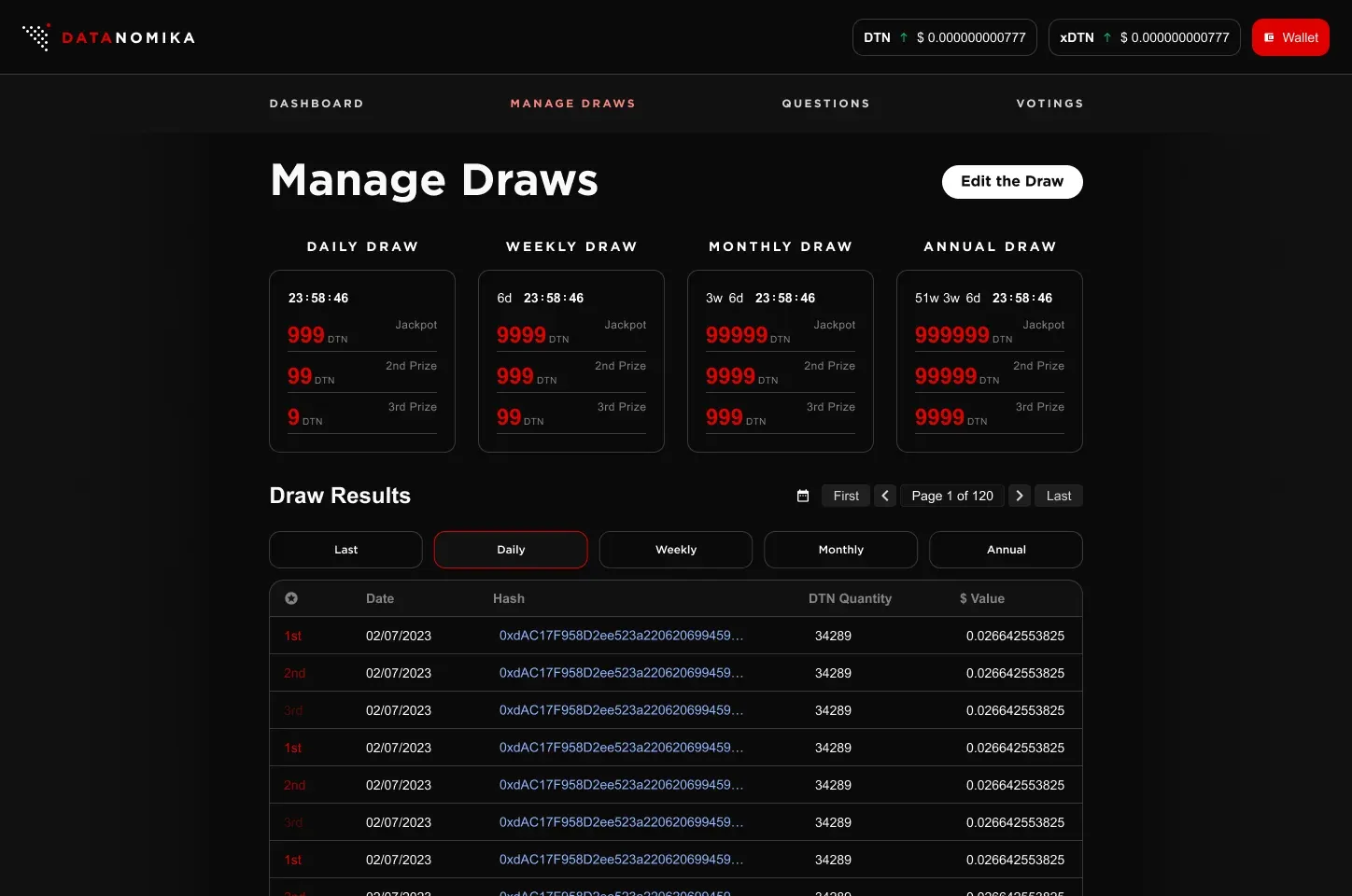The image size is (1352, 896).
Task: Open the DASHBOARD nav tab
Action: [x=317, y=104]
